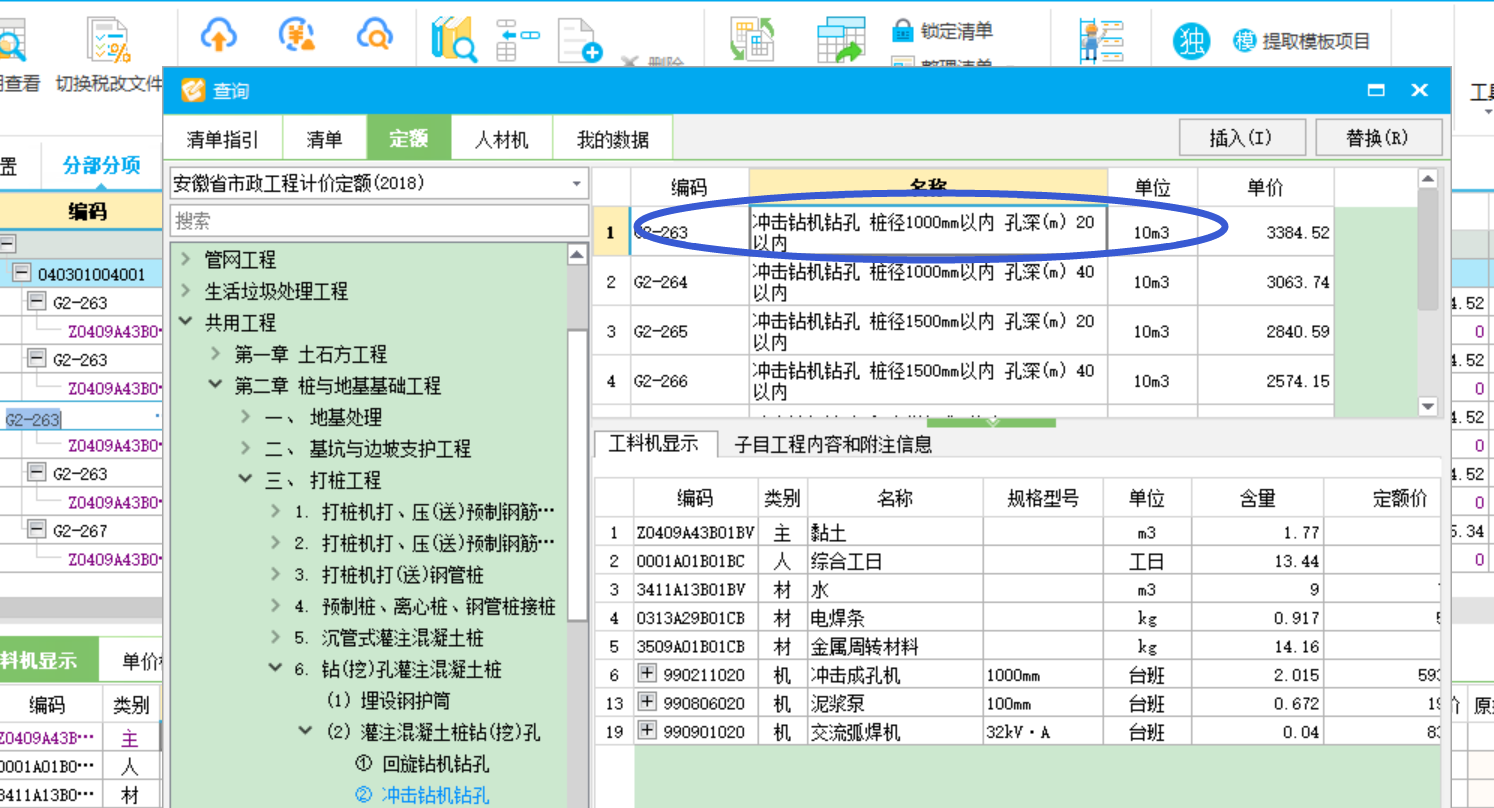1494x808 pixels.
Task: Click the worker-on-ladder toolbar icon
Action: click(1103, 40)
